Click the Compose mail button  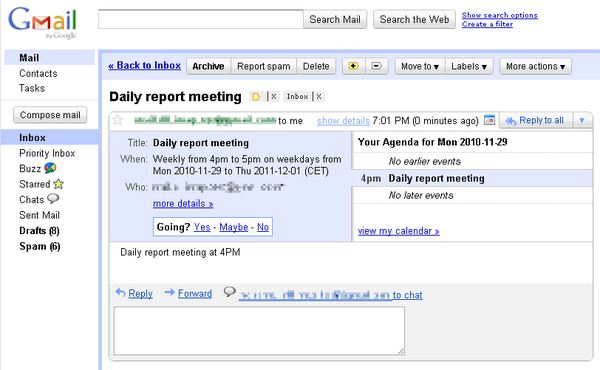(x=50, y=115)
